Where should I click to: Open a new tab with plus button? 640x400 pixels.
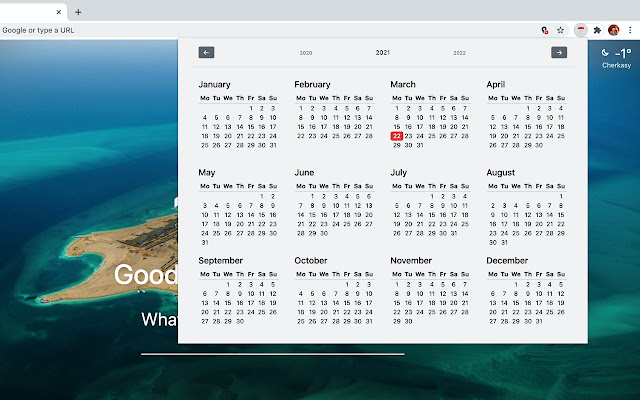[78, 12]
